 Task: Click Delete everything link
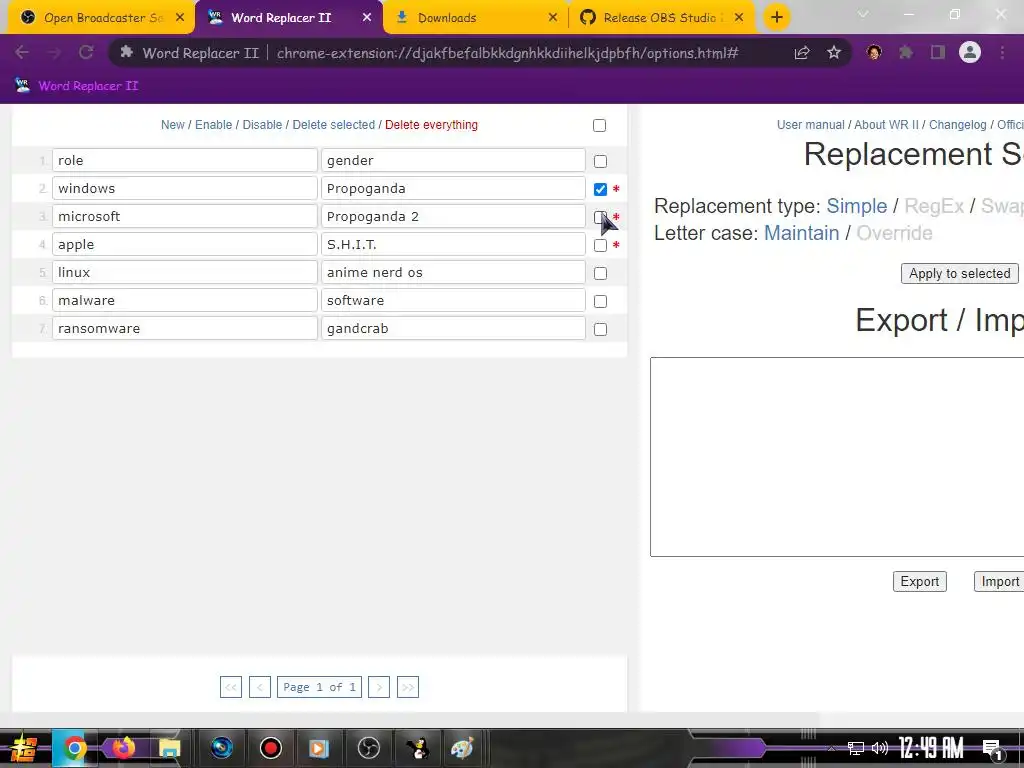coord(431,125)
